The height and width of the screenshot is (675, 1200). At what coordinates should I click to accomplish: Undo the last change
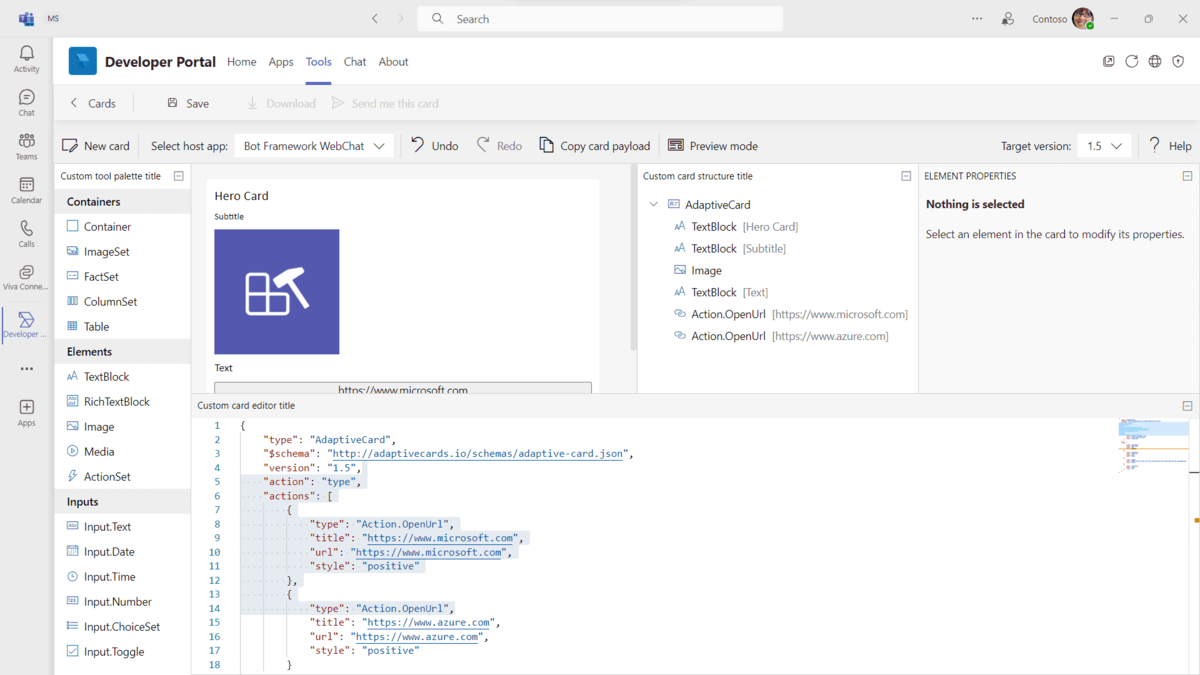coord(433,145)
